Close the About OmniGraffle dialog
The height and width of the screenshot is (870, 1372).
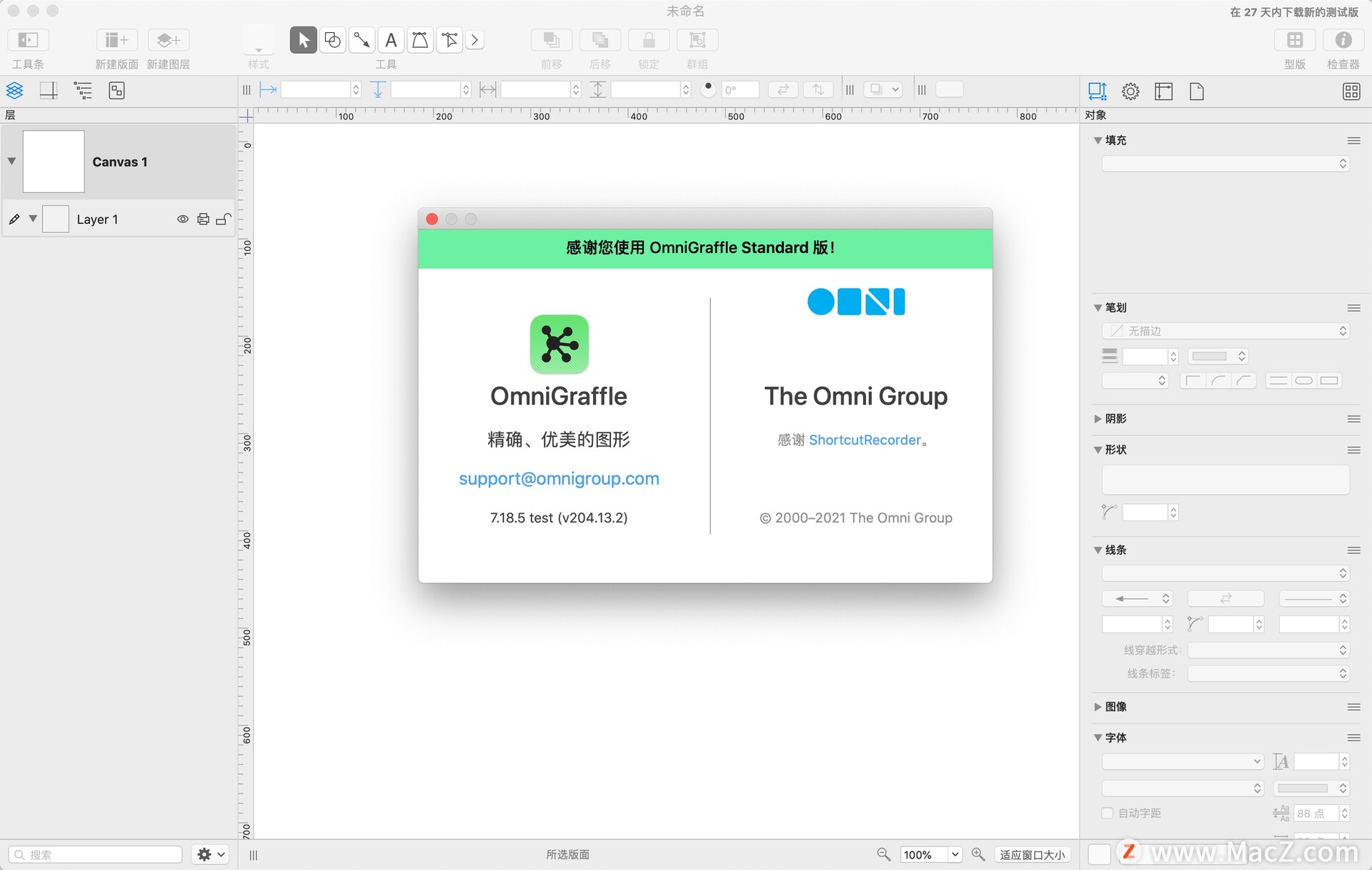pos(432,219)
